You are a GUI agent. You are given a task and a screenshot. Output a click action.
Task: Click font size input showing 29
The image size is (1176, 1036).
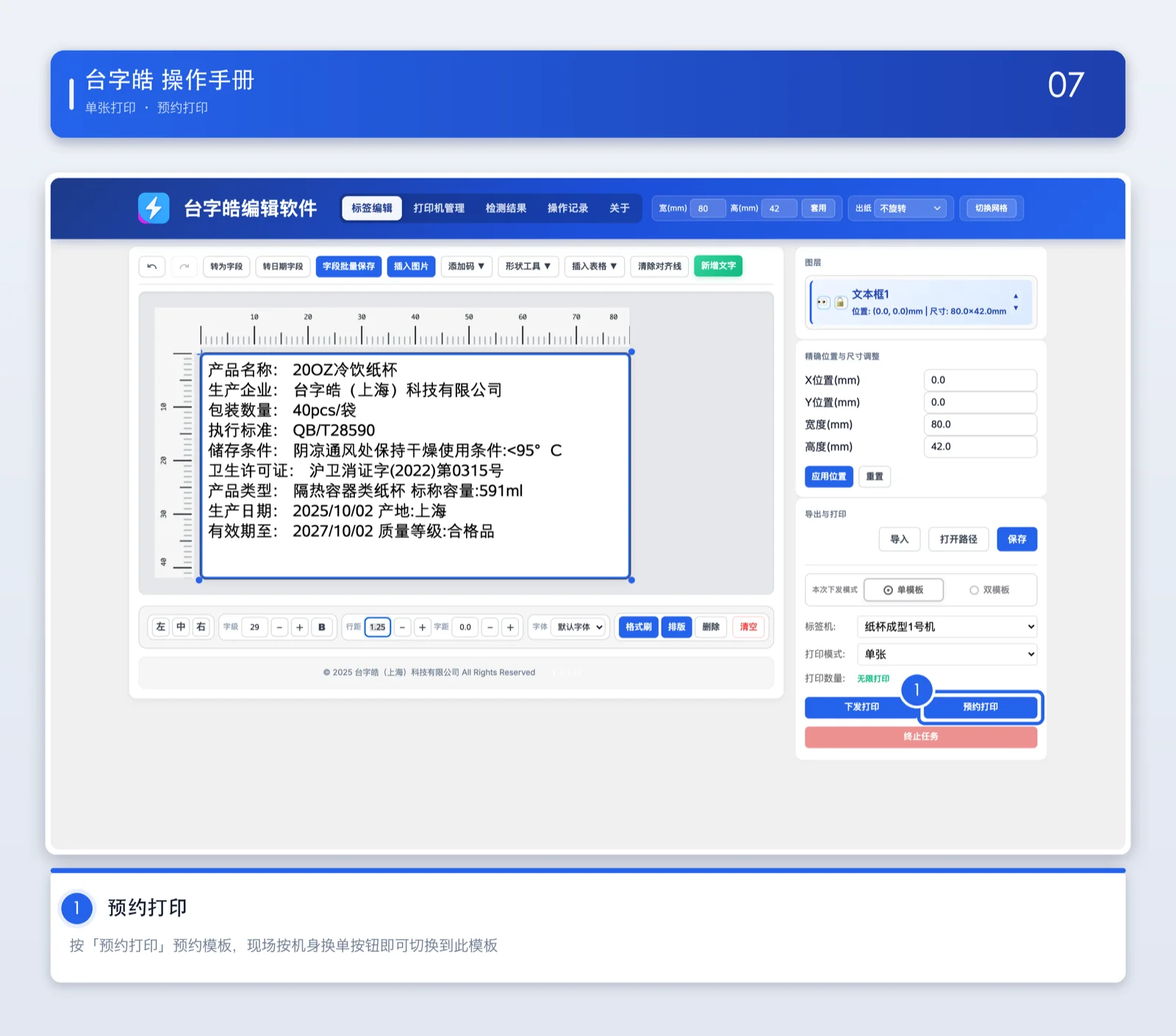(x=254, y=627)
